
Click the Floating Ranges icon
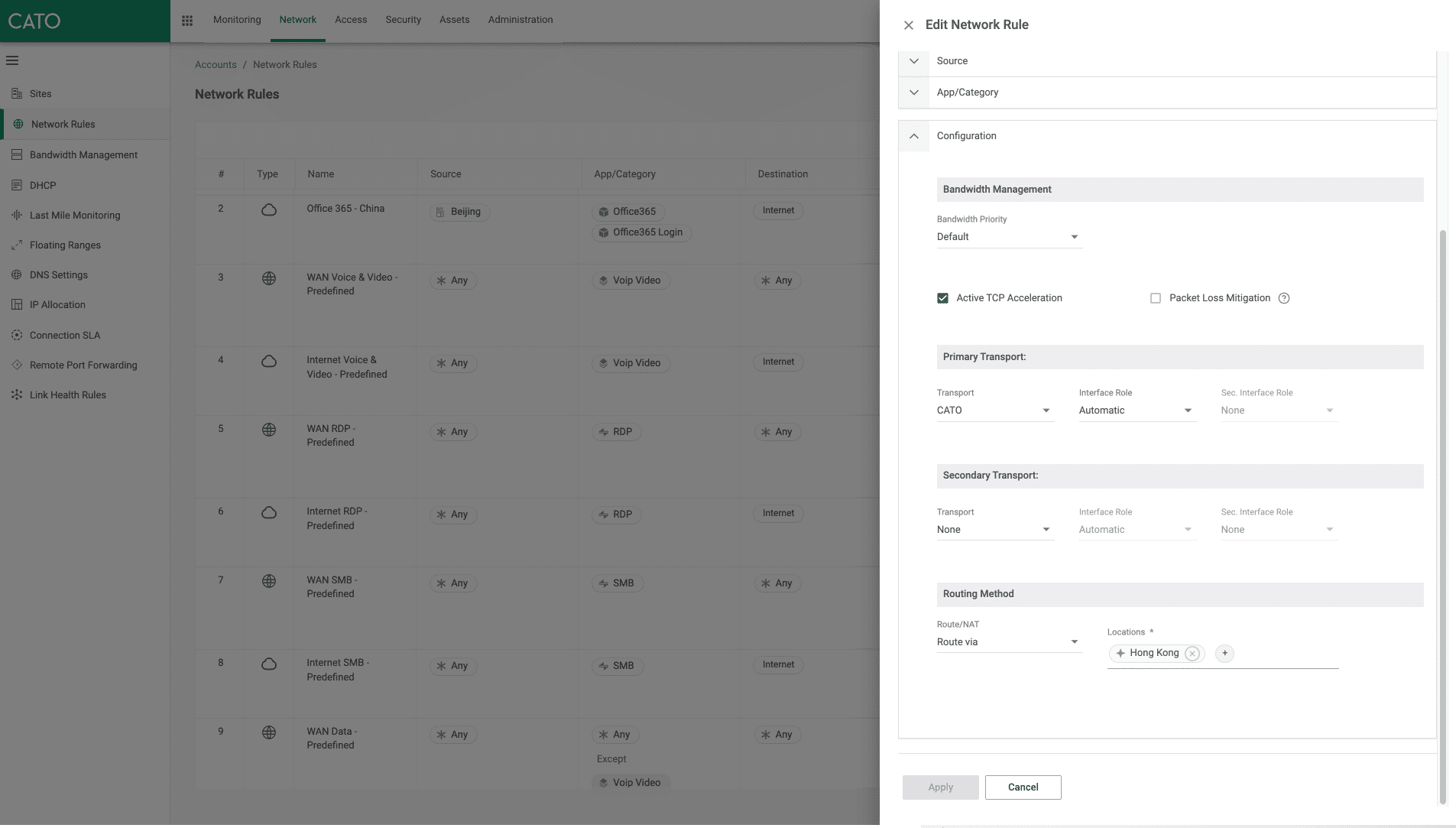point(17,245)
